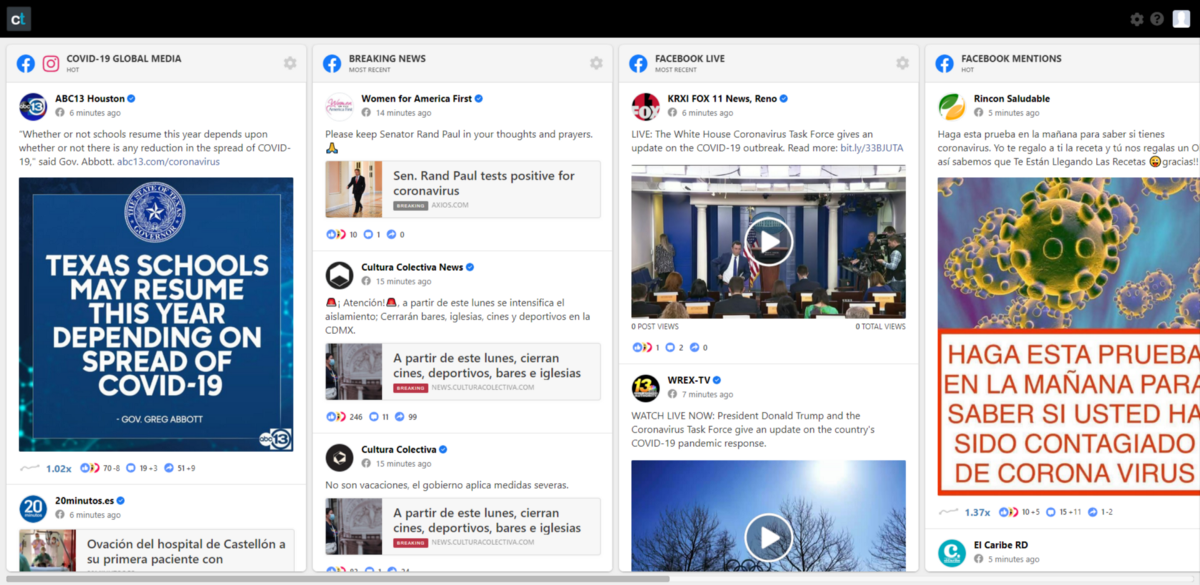
Task: Click Facebook icon in Facebook Mentions header
Action: tap(944, 64)
